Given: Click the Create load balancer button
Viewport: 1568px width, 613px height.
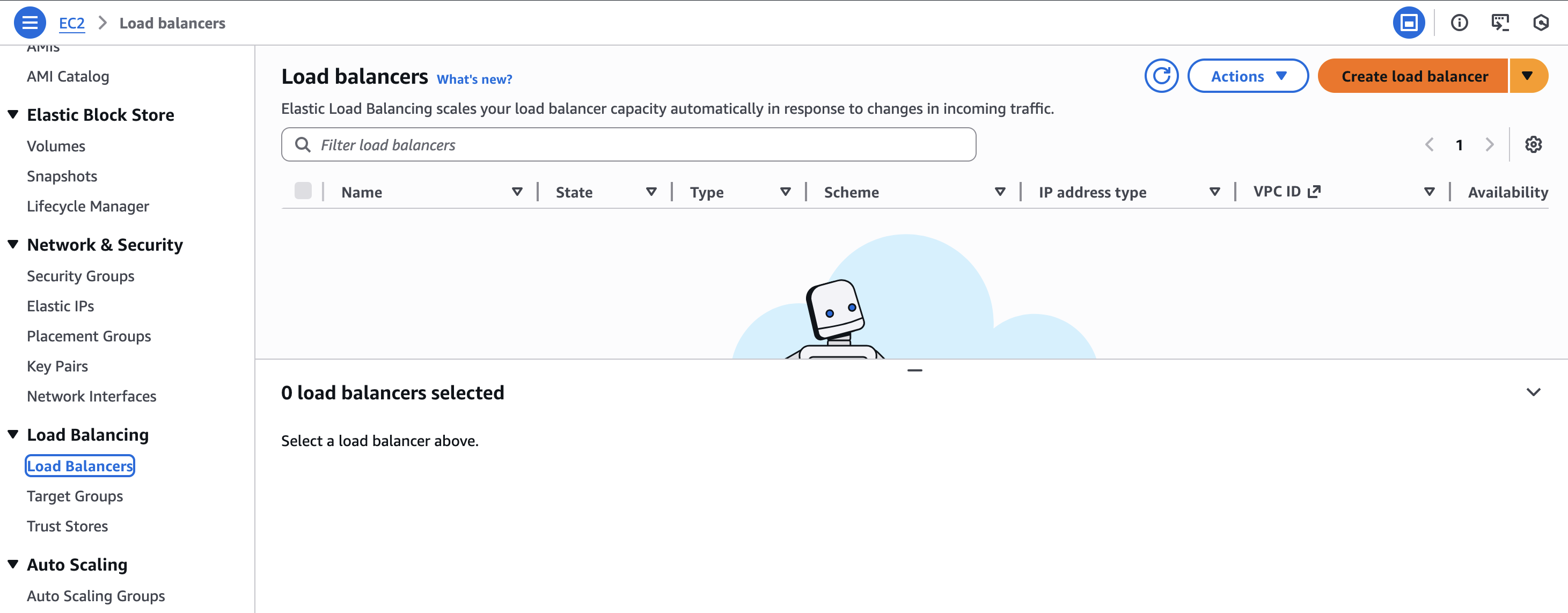Looking at the screenshot, I should (x=1413, y=76).
